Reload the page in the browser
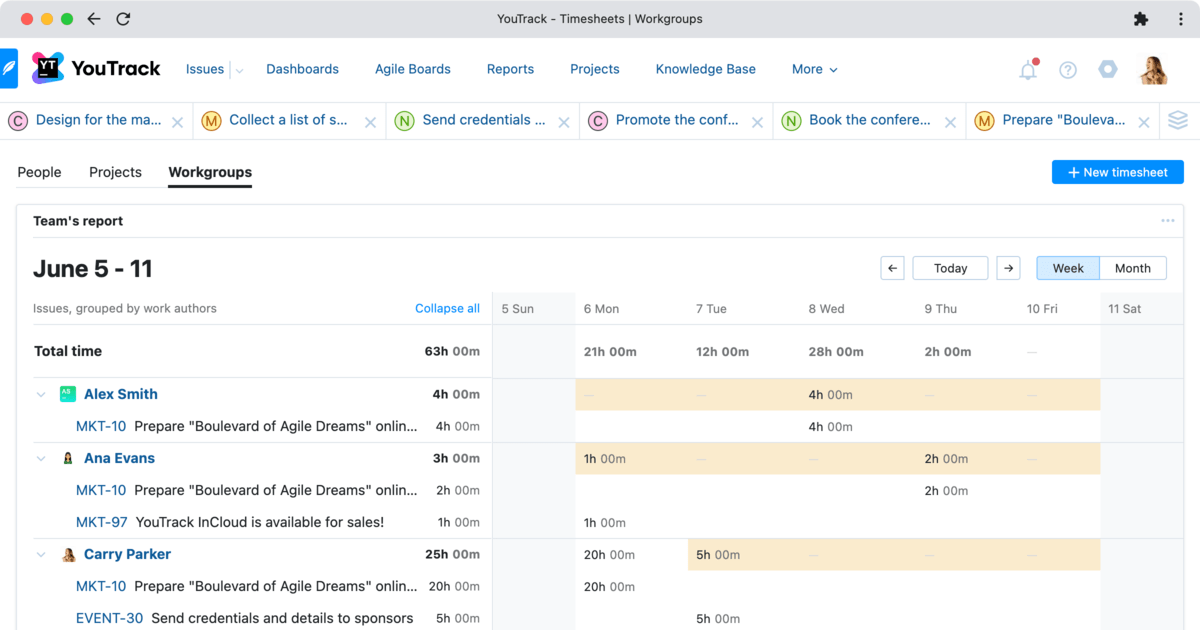1200x630 pixels. pos(122,18)
